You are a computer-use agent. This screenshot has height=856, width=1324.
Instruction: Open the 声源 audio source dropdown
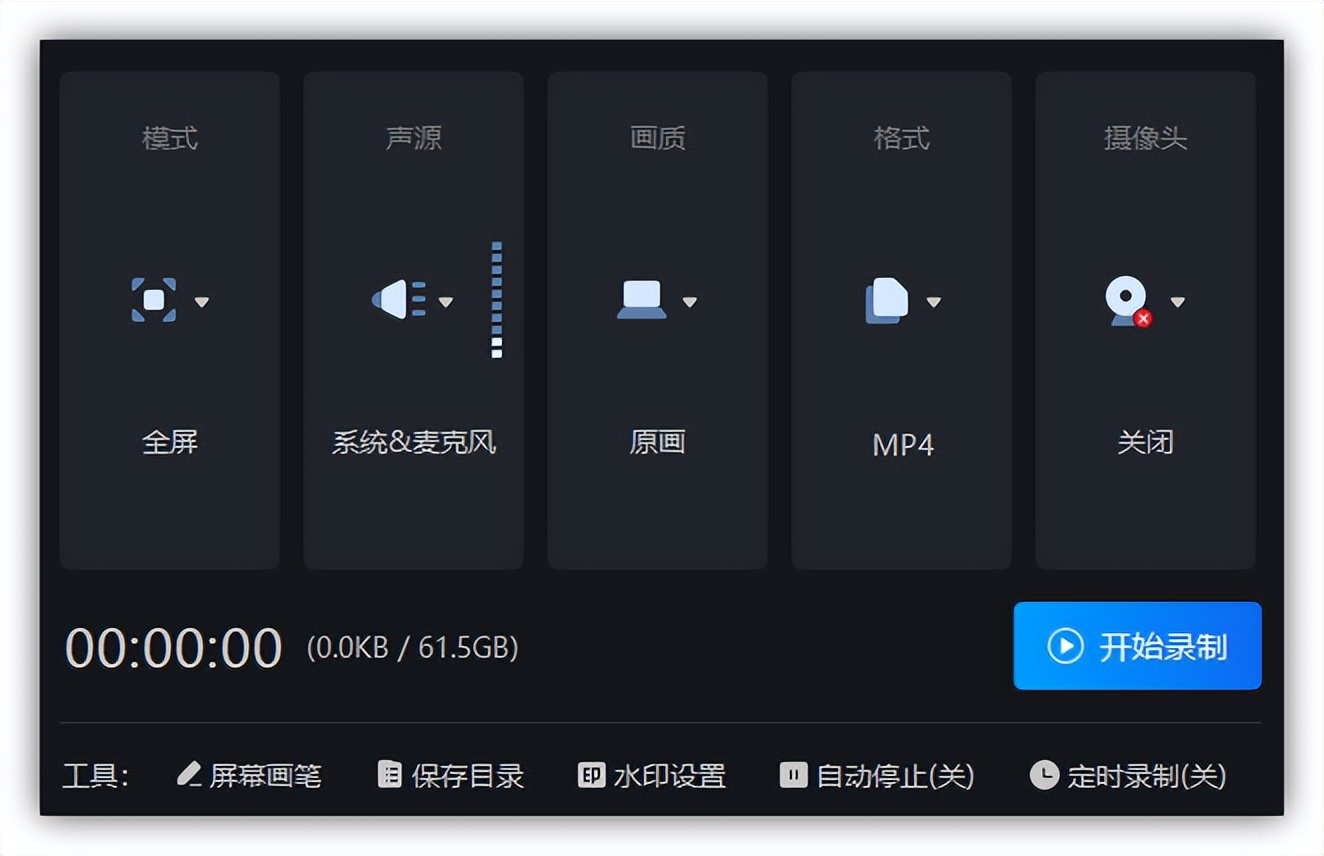(x=447, y=302)
